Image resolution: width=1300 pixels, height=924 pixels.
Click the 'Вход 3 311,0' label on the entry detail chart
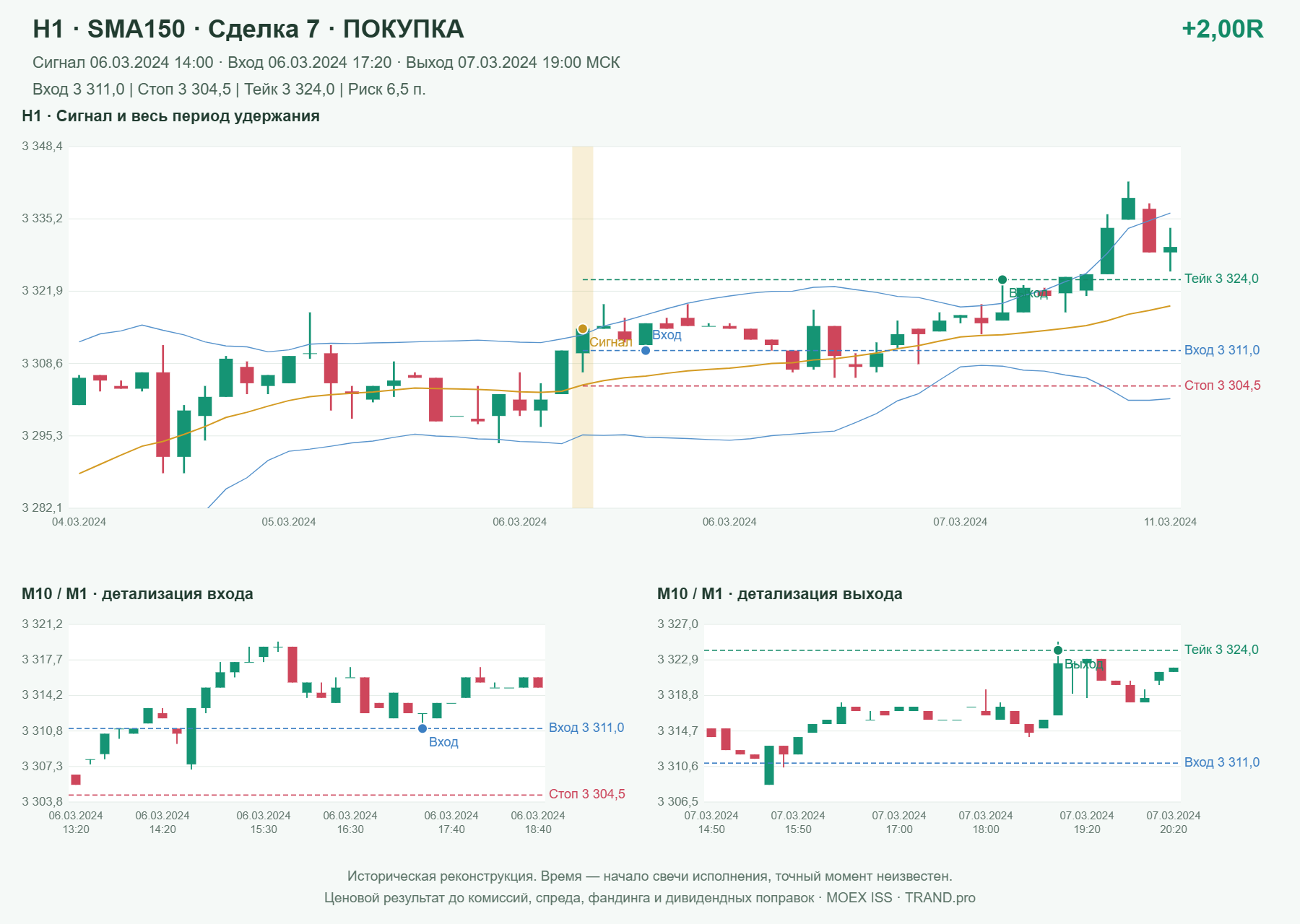[586, 728]
